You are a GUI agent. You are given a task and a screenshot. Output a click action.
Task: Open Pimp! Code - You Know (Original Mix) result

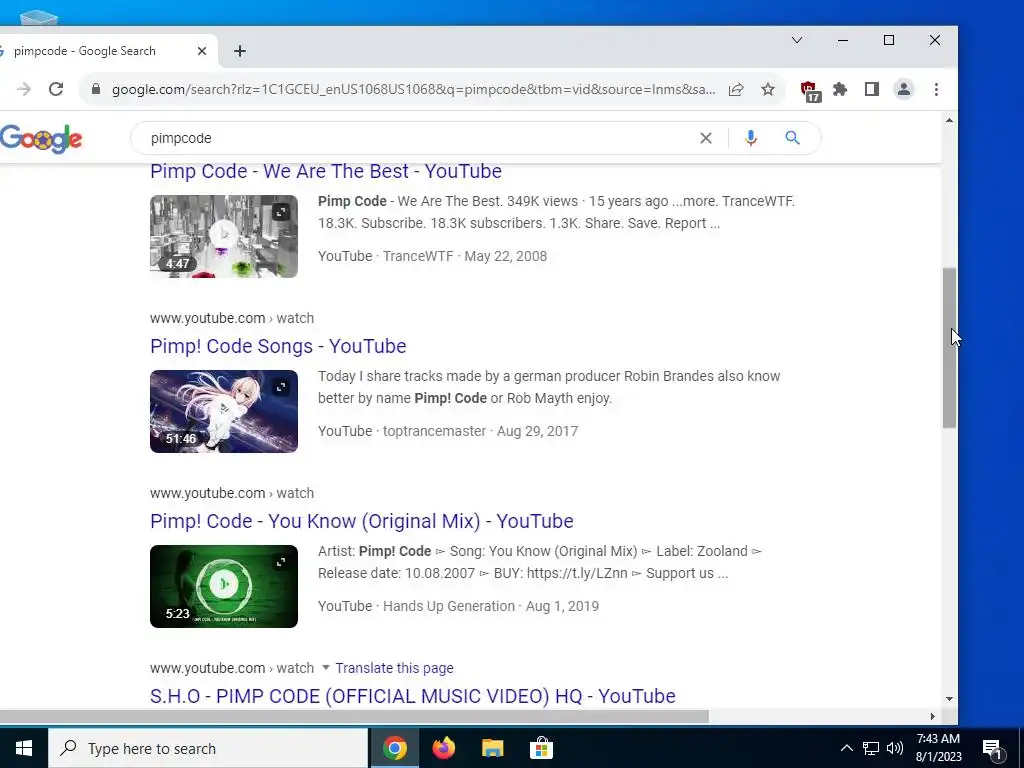click(x=362, y=521)
